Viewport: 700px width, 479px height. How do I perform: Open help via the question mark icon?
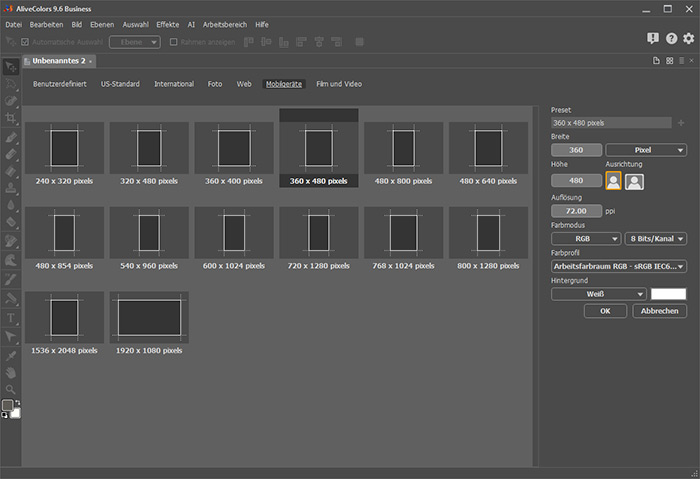pyautogui.click(x=671, y=38)
